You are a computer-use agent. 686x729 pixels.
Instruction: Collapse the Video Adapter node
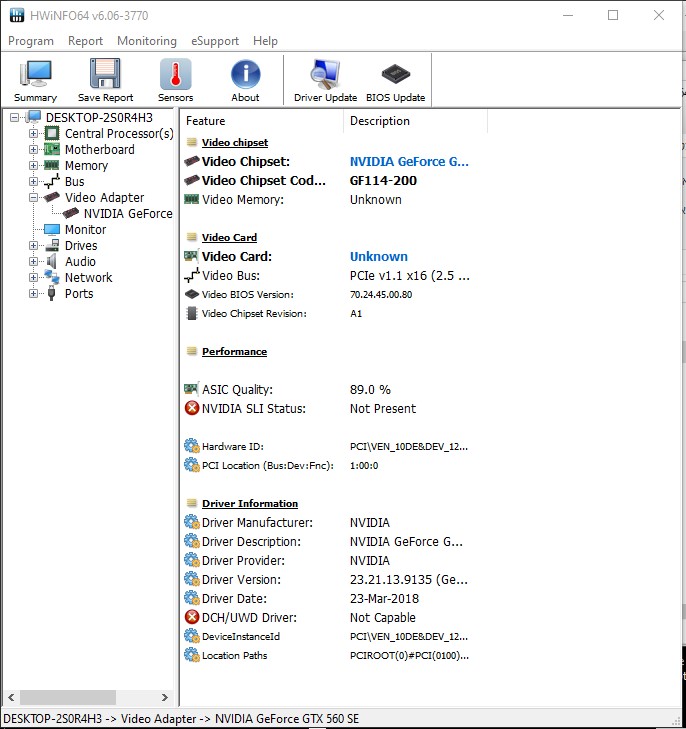coord(33,197)
